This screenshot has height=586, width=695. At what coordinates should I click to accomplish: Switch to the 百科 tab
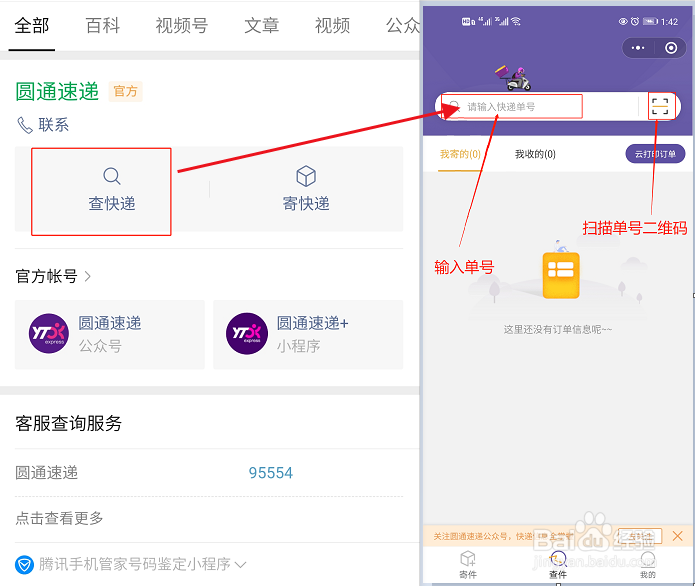tap(102, 26)
